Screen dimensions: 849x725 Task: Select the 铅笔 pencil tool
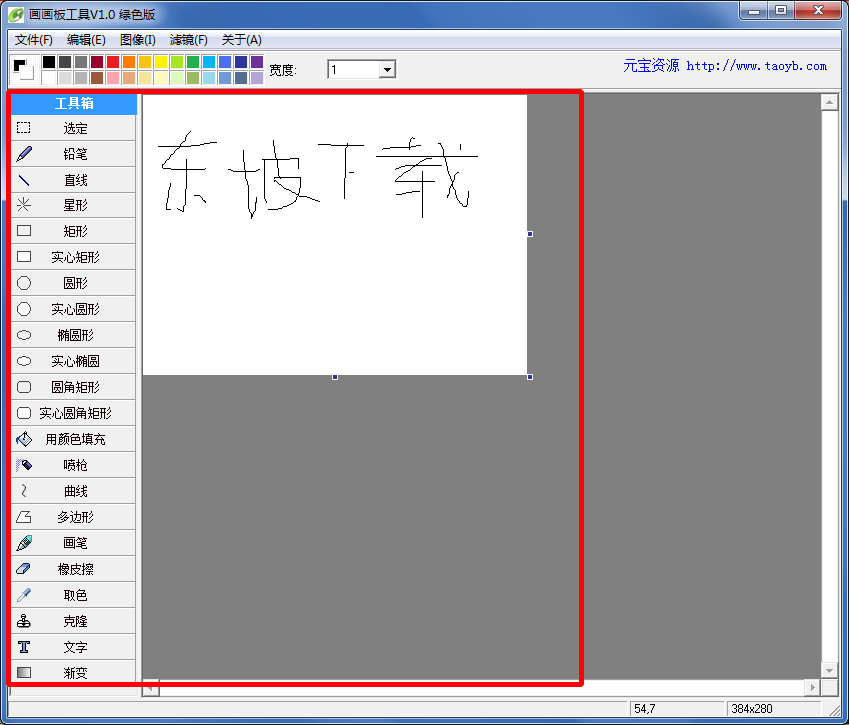click(x=73, y=154)
